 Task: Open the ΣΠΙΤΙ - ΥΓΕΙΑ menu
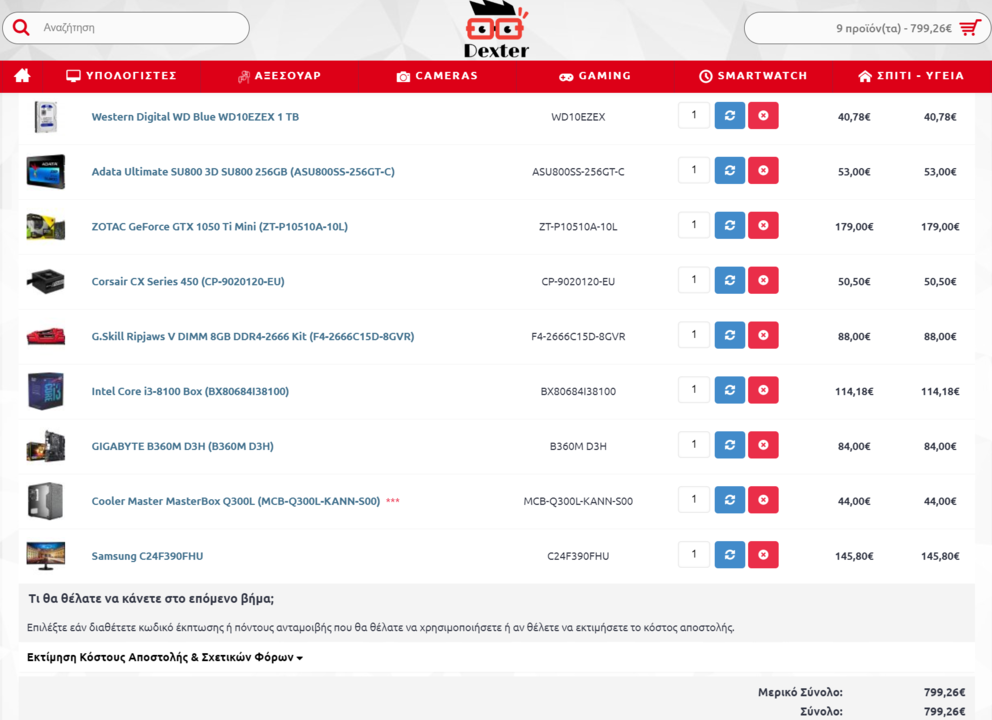911,76
